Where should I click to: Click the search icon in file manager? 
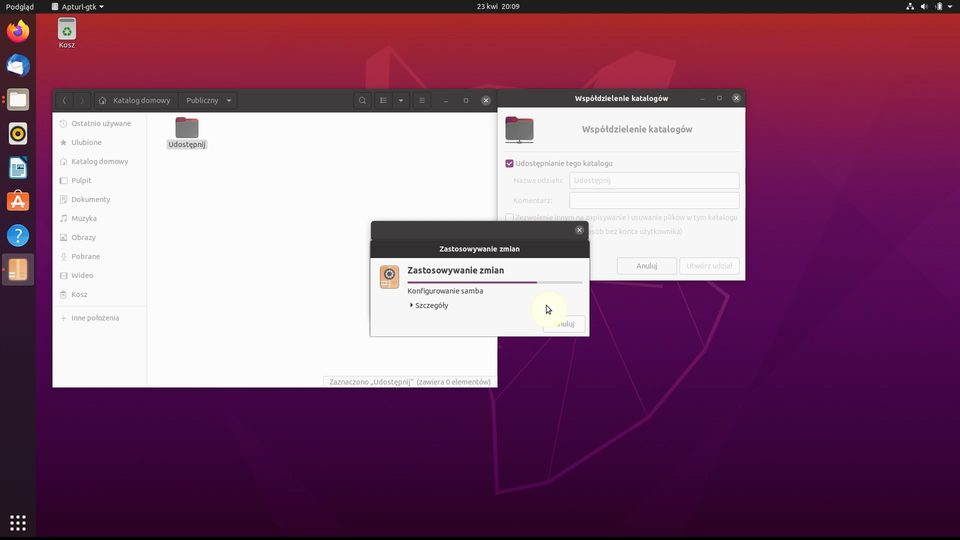pos(362,100)
